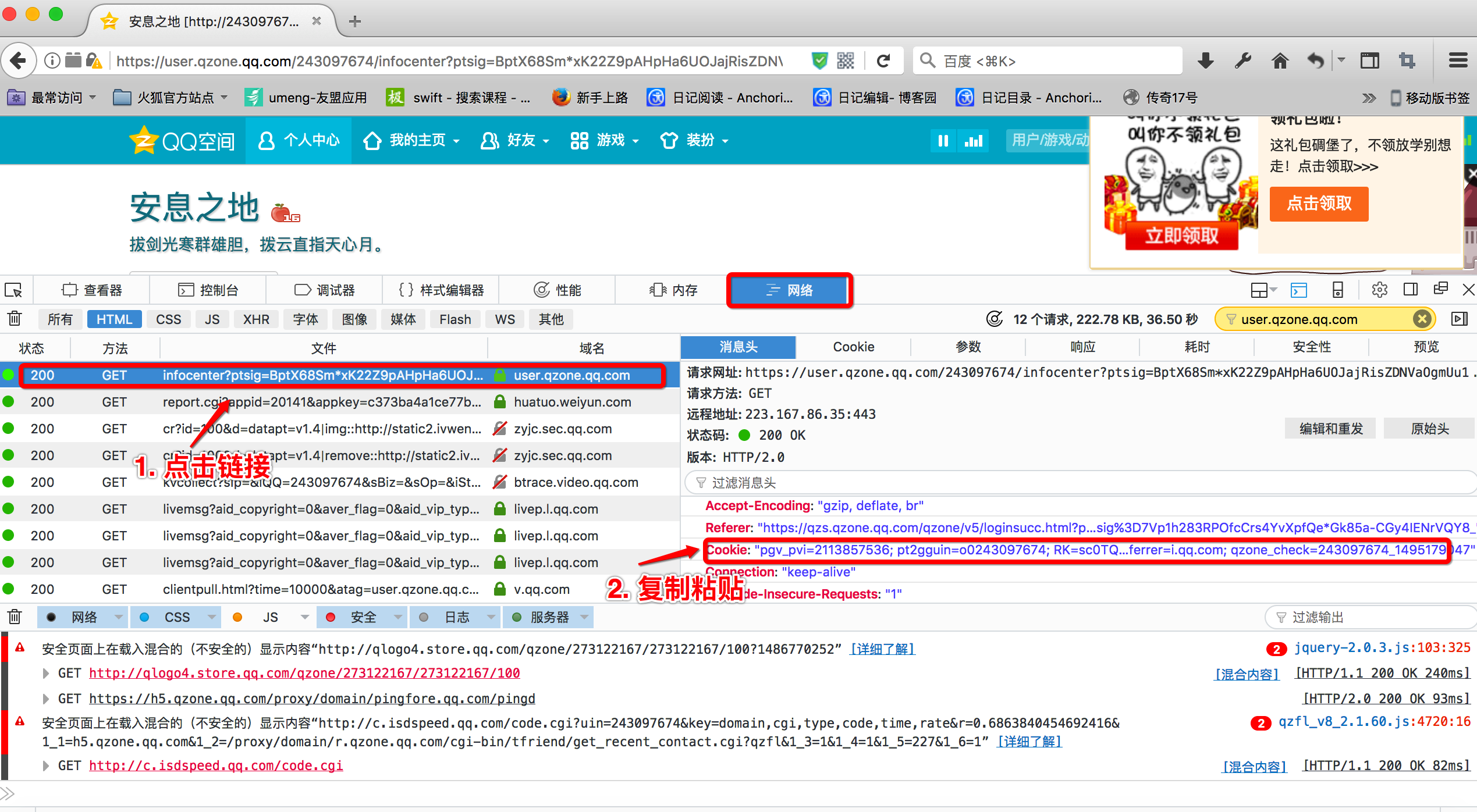
Task: Collapse the network details pane icon
Action: coord(1460,319)
